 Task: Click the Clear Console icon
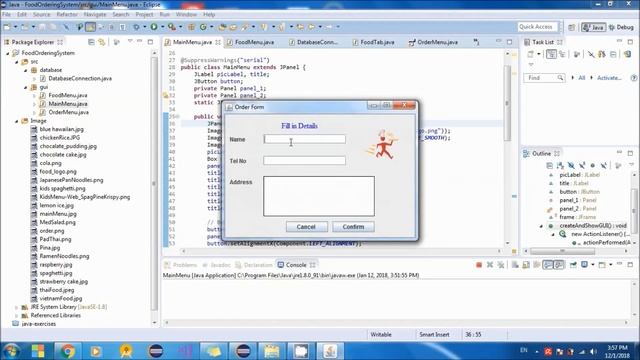515,265
